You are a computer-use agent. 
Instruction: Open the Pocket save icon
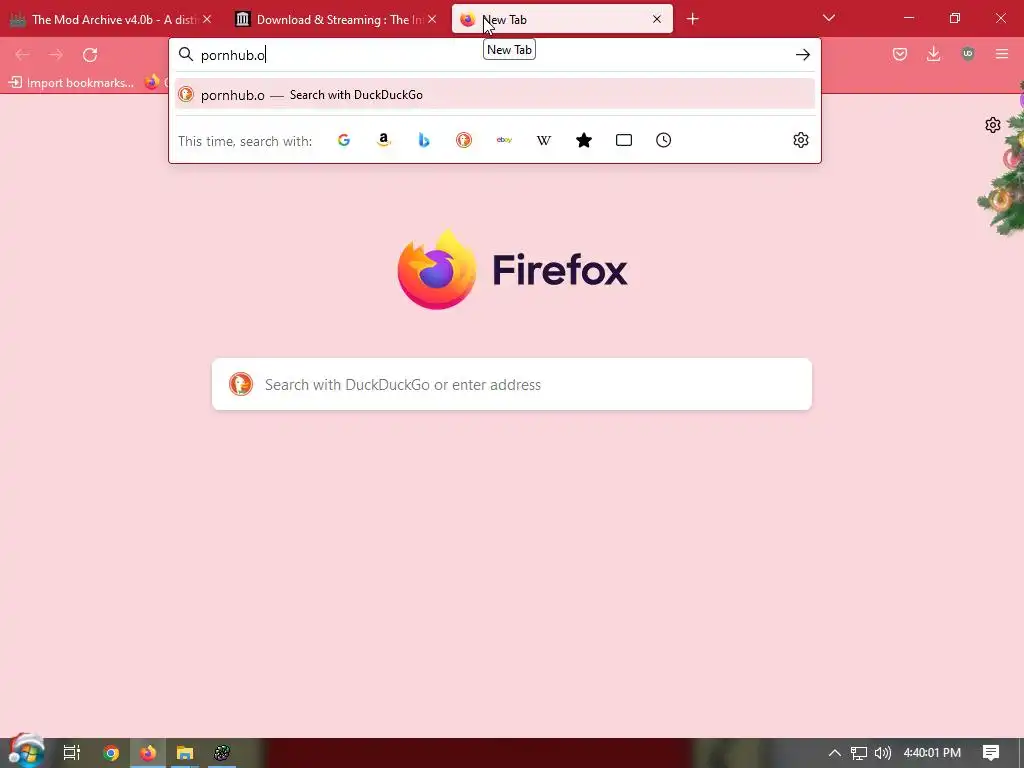click(x=900, y=54)
